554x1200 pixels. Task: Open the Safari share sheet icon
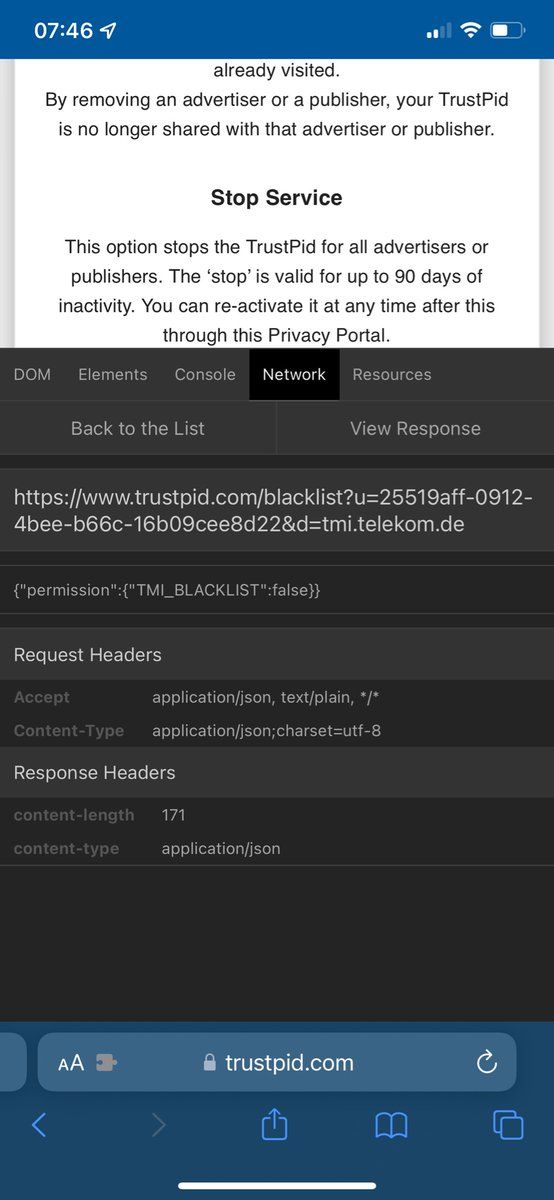pos(274,1124)
